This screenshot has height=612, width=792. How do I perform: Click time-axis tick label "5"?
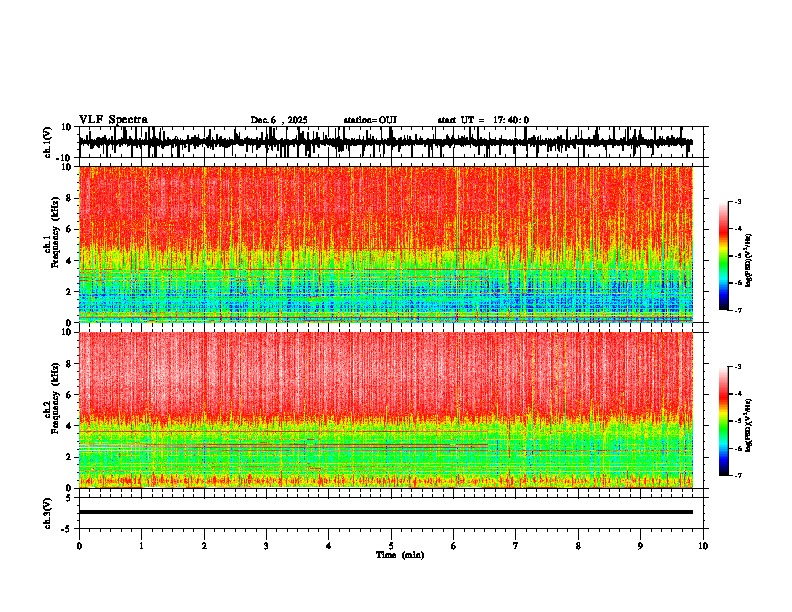(391, 546)
